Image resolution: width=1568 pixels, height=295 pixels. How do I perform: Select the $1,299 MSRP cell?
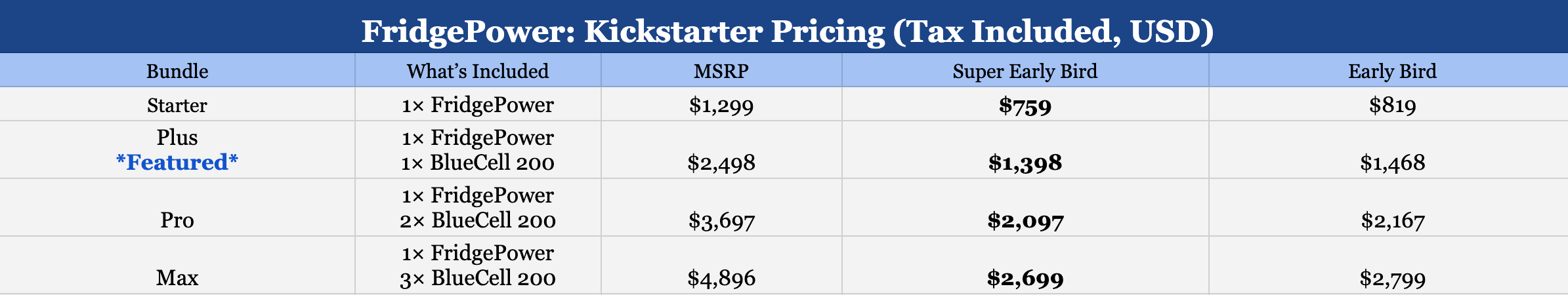coord(721,105)
